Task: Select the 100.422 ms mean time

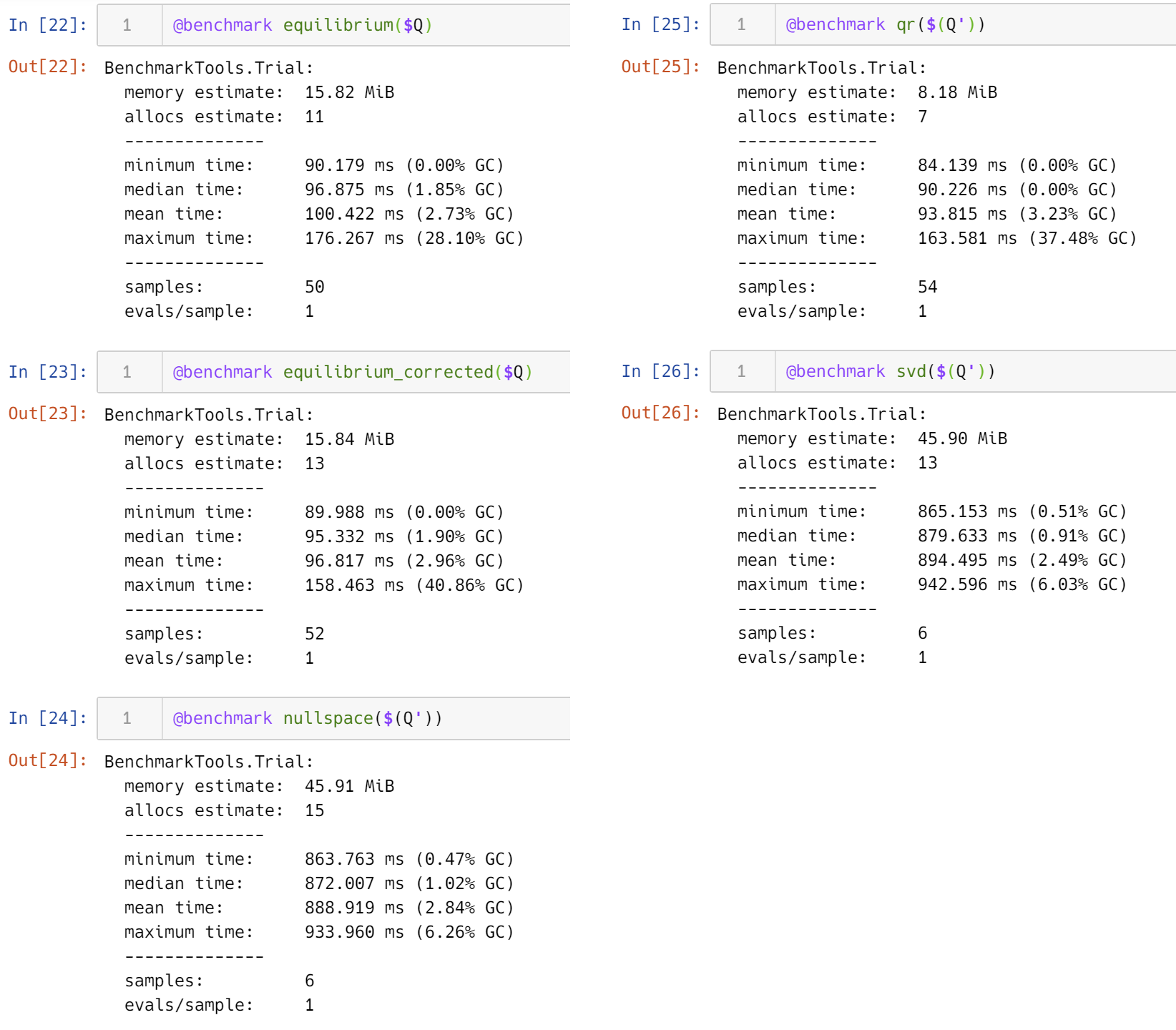Action: 355,214
